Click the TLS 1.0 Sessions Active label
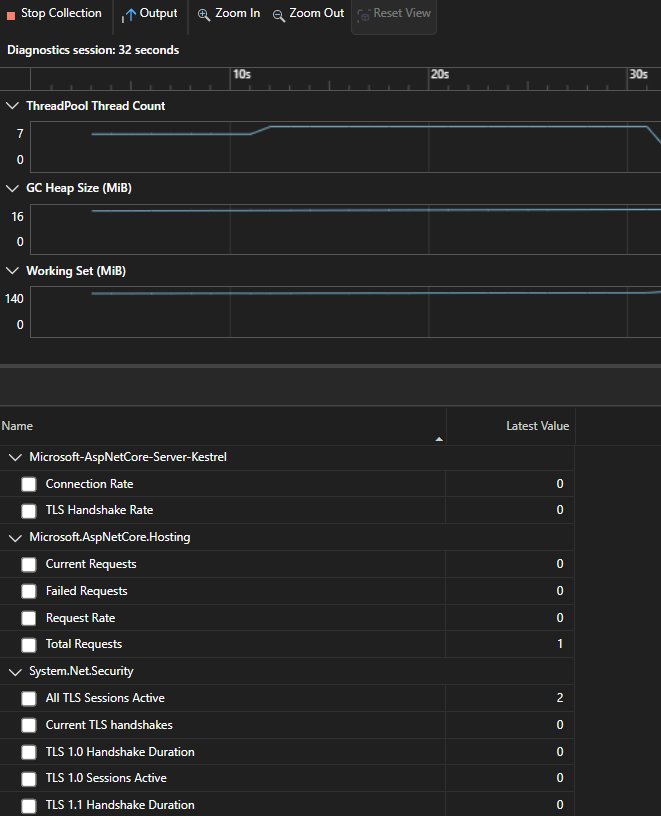This screenshot has width=661, height=816. pos(106,778)
